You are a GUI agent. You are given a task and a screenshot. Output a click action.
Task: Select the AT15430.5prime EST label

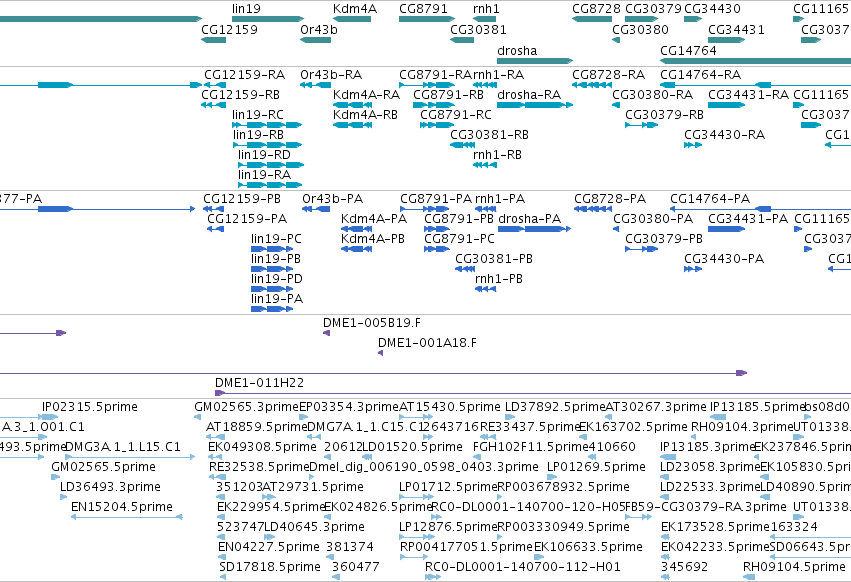coord(450,407)
